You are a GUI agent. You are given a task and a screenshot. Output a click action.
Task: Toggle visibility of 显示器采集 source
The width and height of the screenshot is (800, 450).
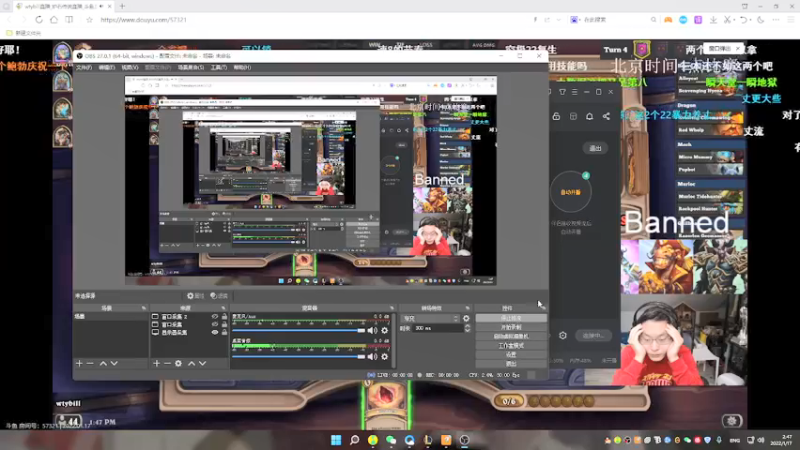(x=215, y=332)
